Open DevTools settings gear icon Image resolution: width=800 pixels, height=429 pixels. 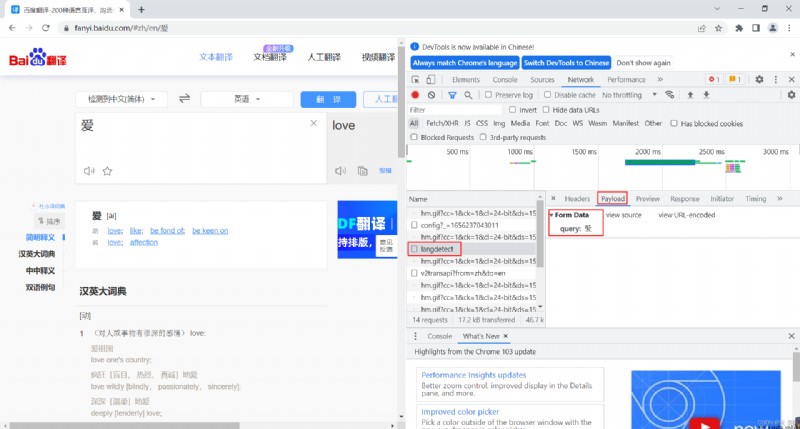pyautogui.click(x=759, y=80)
